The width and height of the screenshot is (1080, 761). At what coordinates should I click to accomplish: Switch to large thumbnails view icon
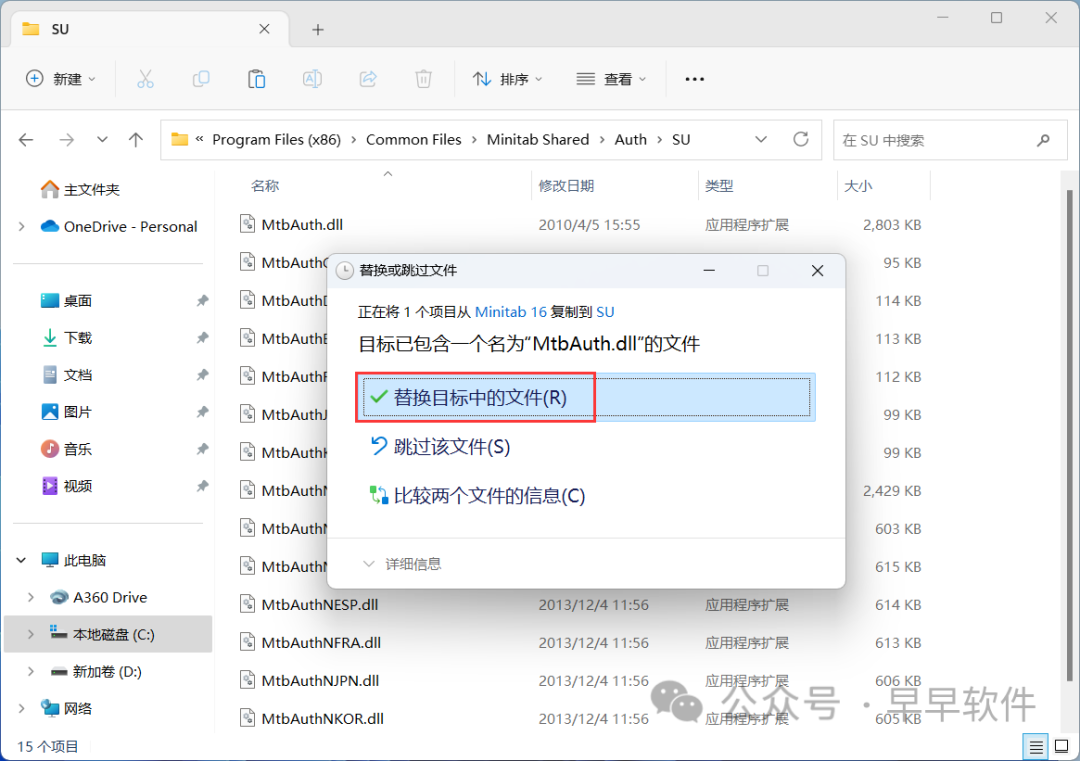[x=1061, y=746]
